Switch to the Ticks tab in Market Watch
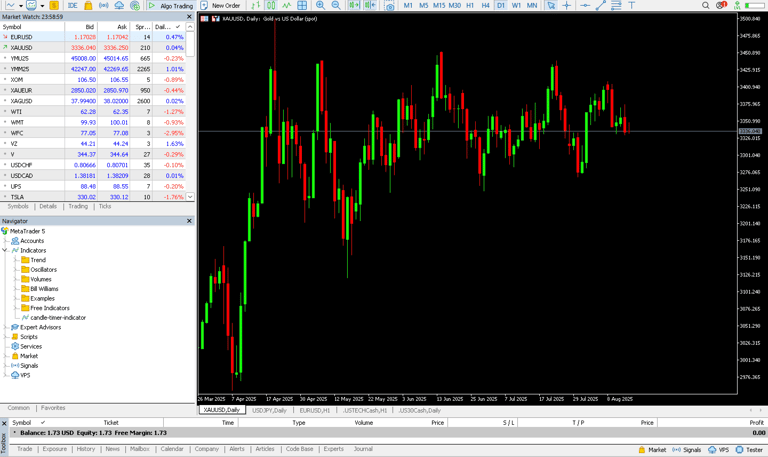Image resolution: width=768 pixels, height=457 pixels. pyautogui.click(x=105, y=206)
